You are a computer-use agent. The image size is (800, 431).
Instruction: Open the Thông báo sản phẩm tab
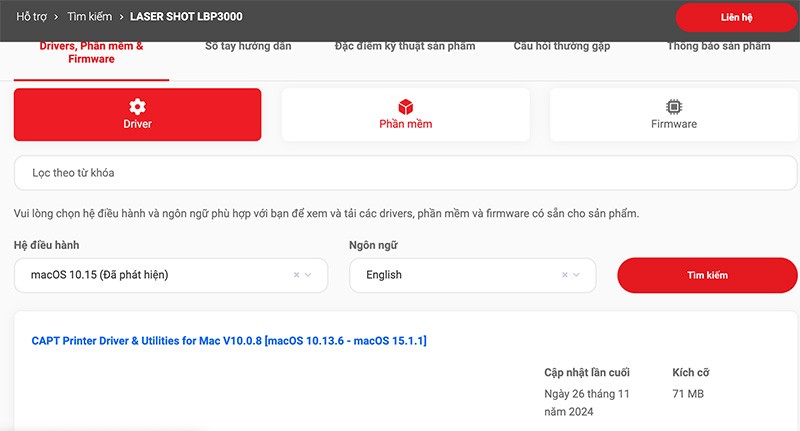coord(718,46)
